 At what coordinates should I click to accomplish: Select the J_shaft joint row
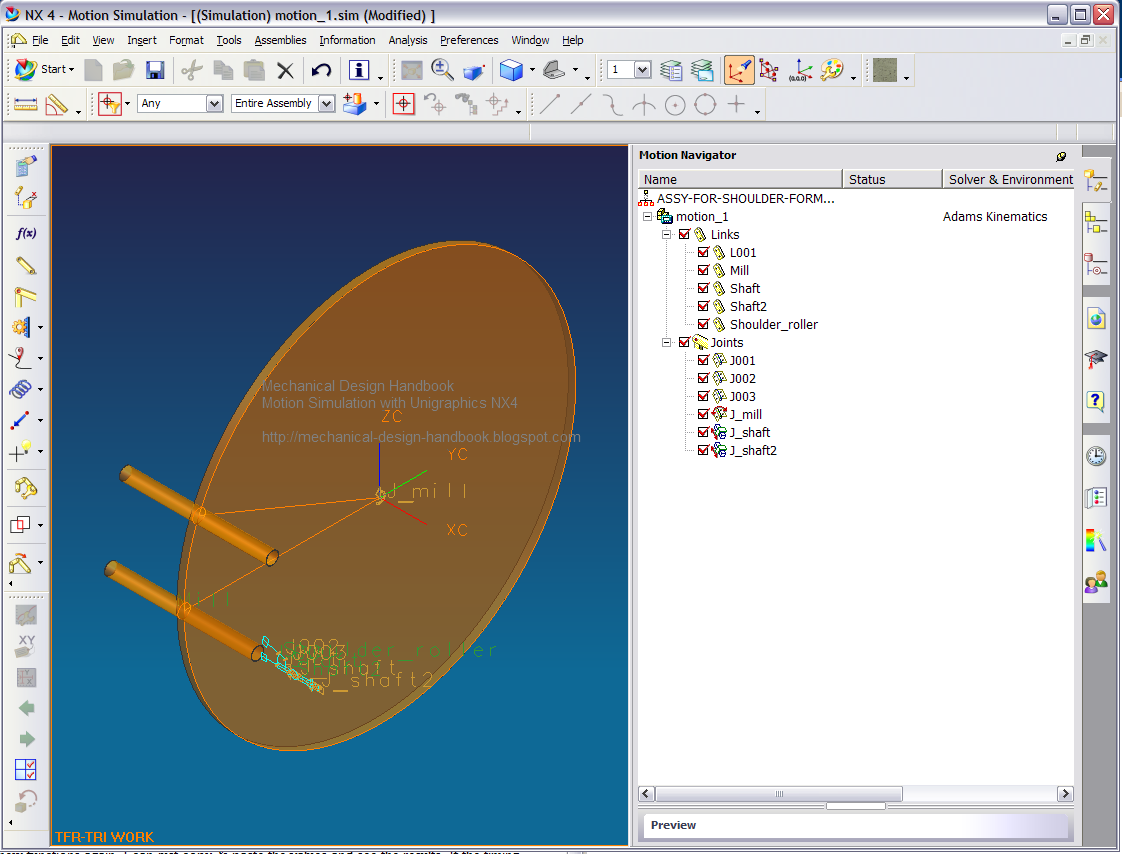pyautogui.click(x=749, y=432)
